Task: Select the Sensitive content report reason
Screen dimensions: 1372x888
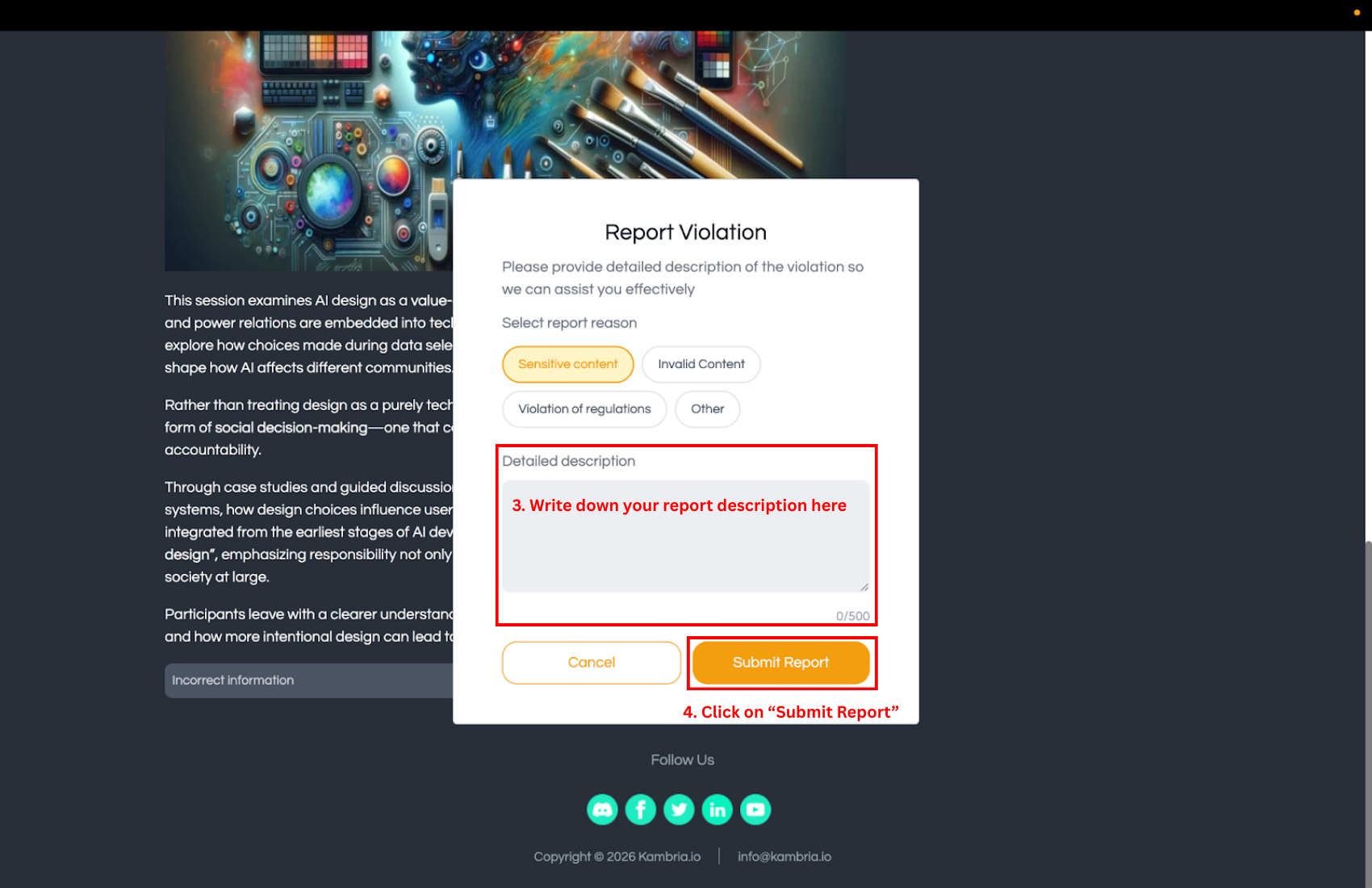Action: 568,364
